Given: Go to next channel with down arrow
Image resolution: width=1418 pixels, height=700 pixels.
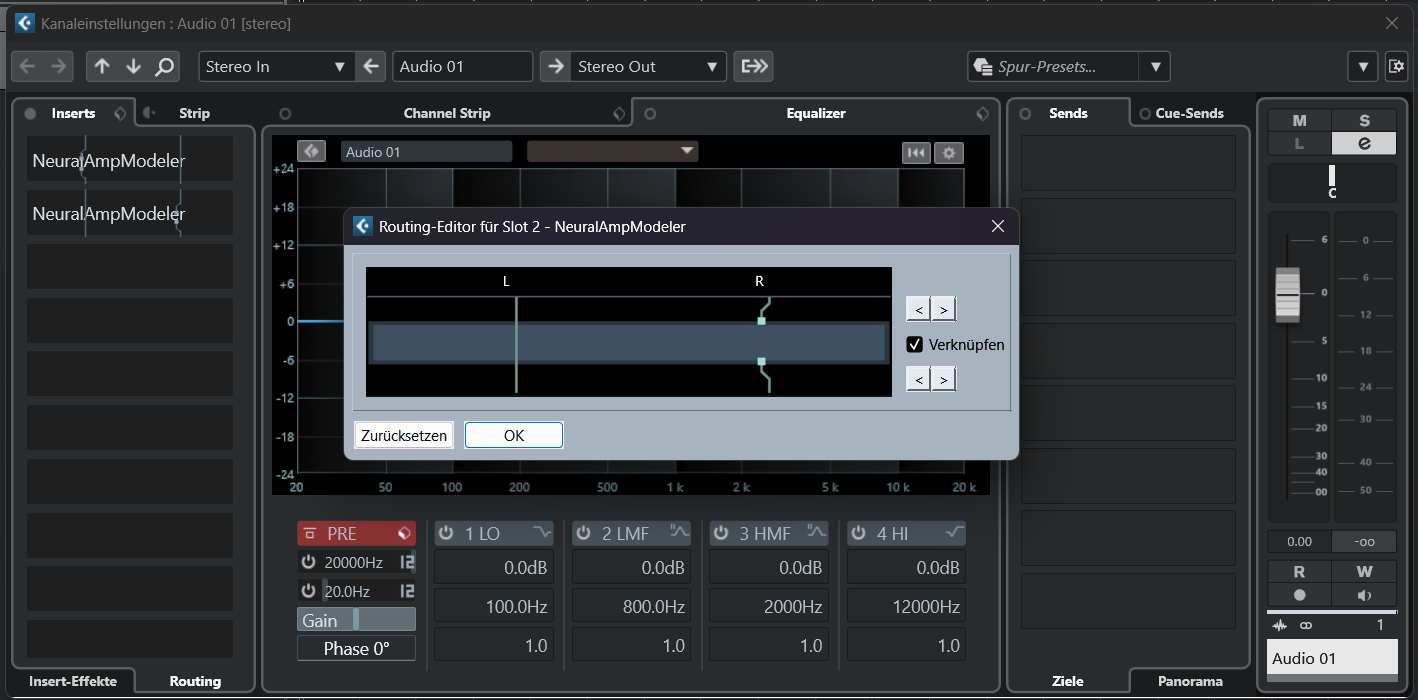Looking at the screenshot, I should coord(133,67).
